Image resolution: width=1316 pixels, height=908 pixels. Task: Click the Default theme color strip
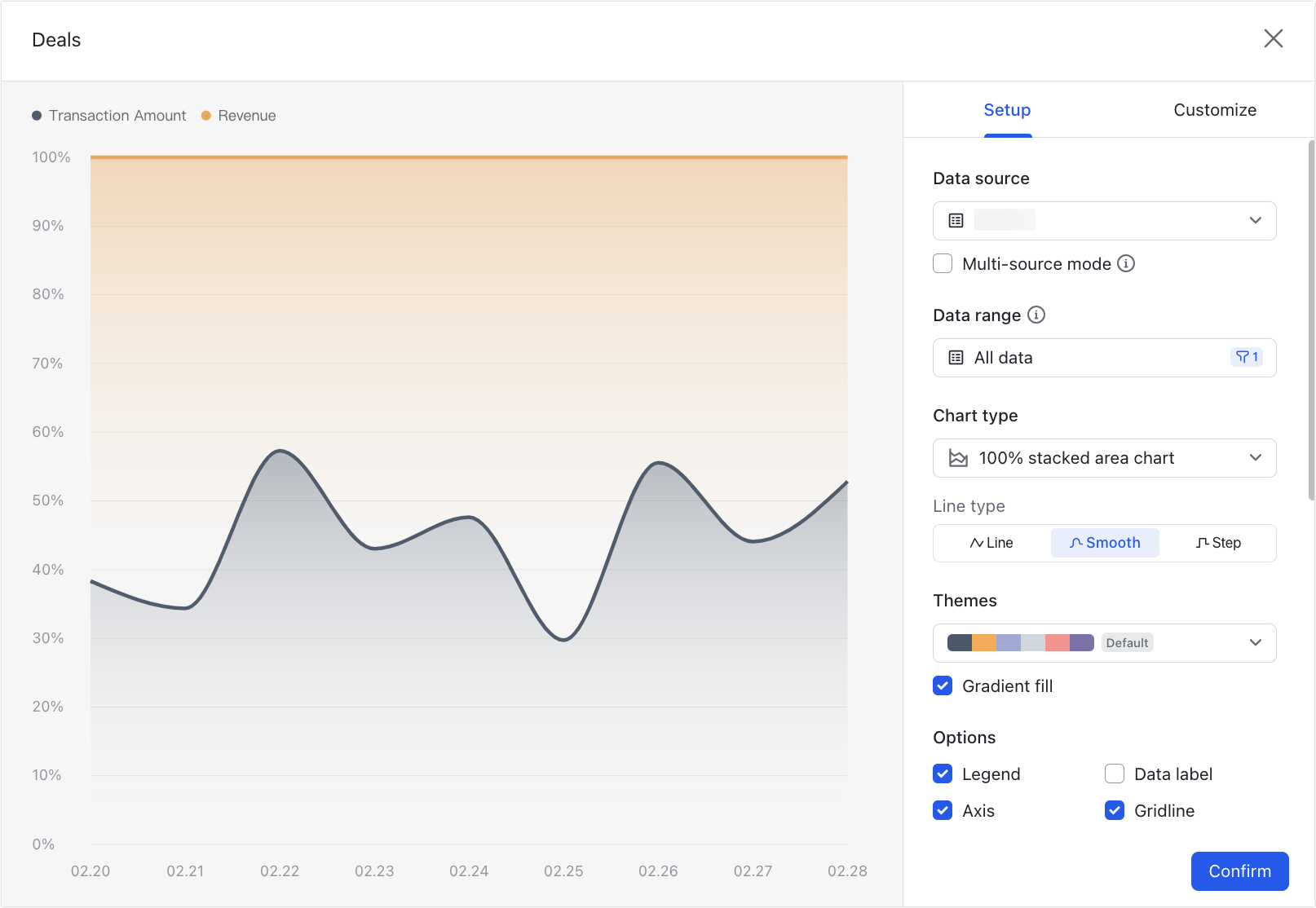1020,643
